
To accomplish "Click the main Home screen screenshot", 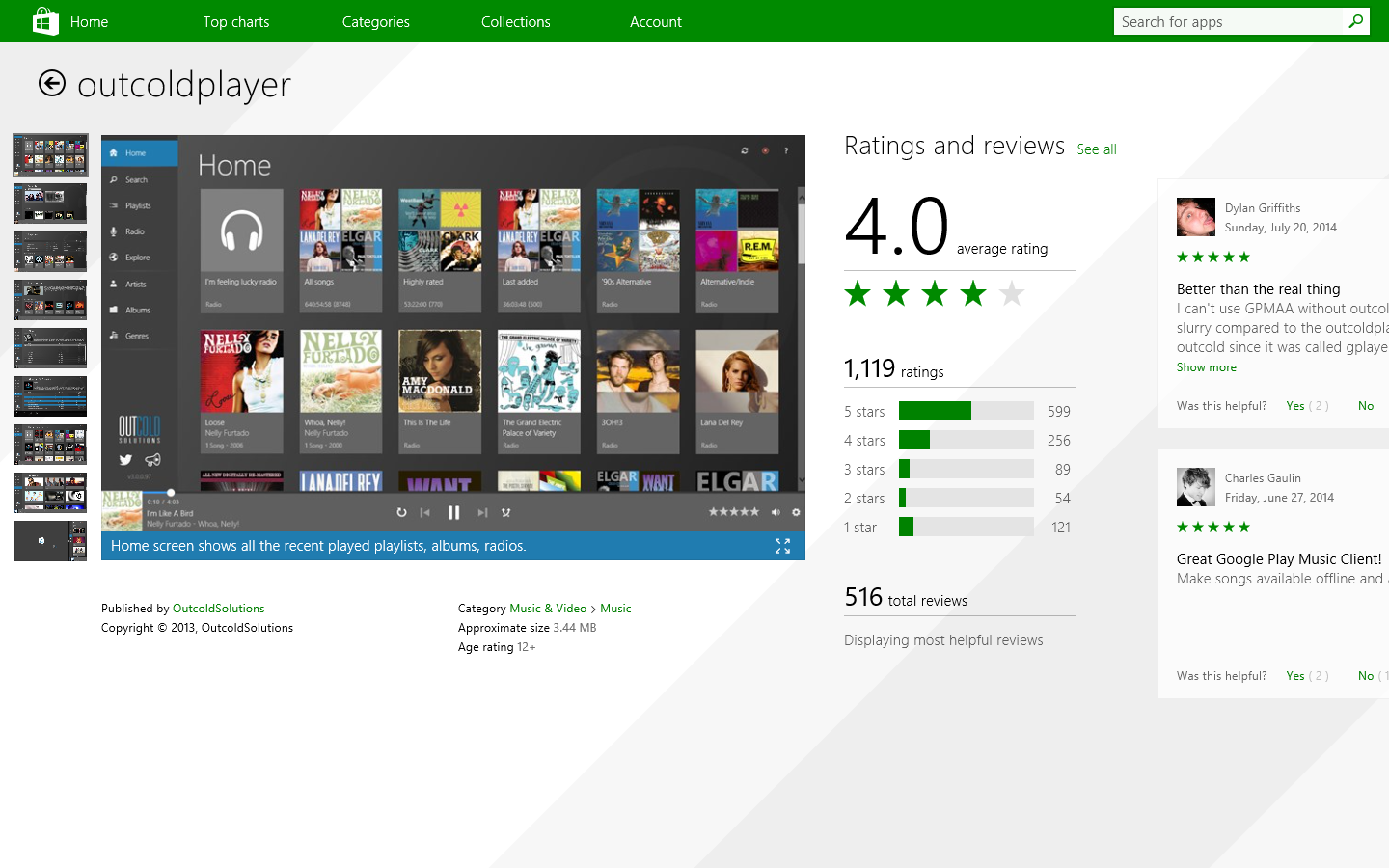I will pos(452,333).
